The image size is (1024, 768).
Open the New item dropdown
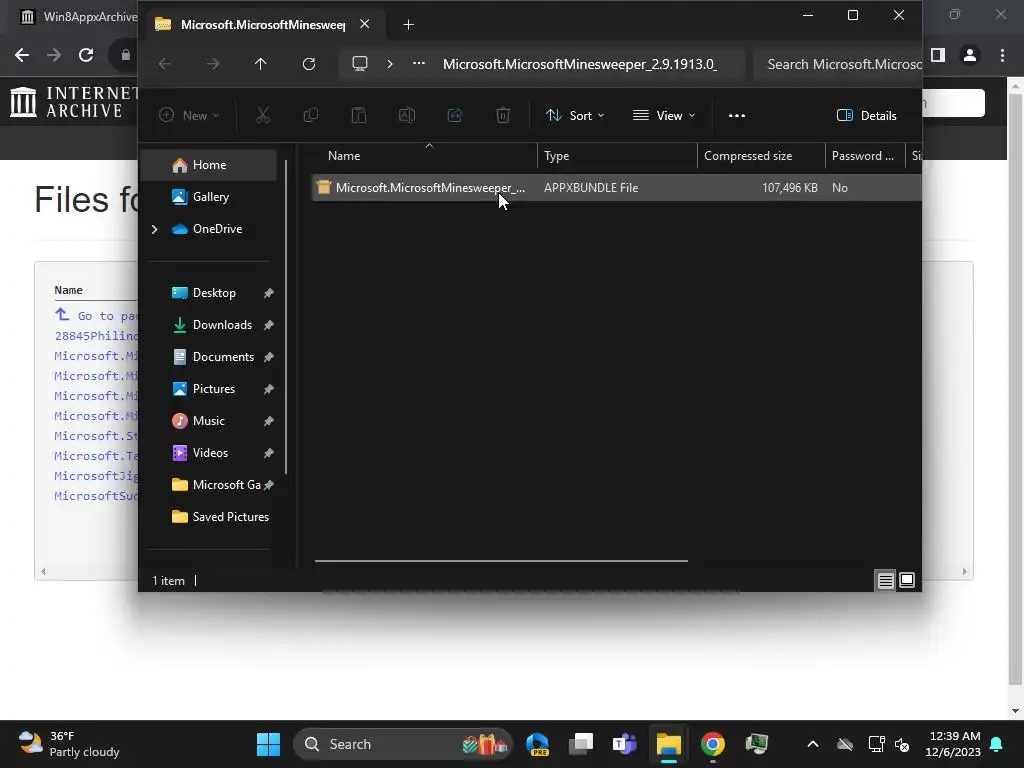coord(189,116)
